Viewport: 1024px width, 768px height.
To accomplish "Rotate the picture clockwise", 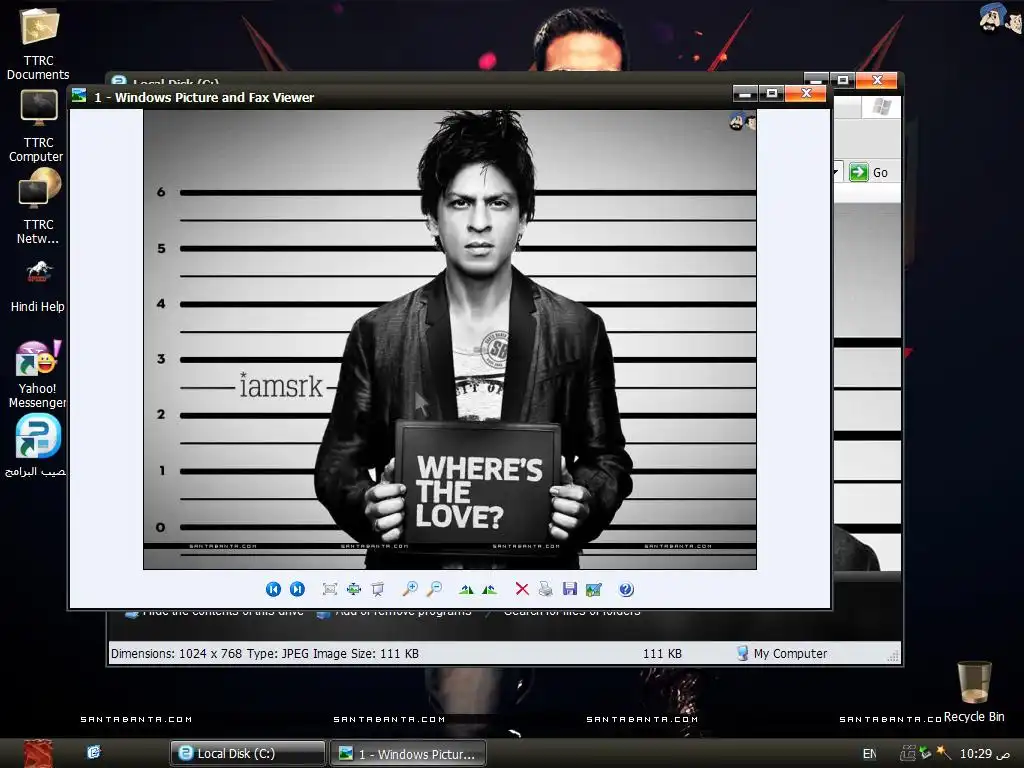I will pos(466,589).
